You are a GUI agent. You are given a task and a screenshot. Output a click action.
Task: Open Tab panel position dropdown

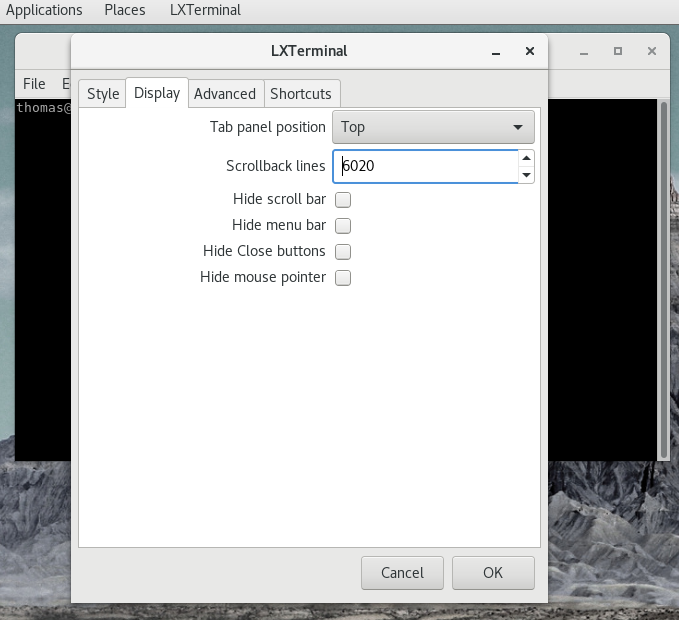pos(433,127)
